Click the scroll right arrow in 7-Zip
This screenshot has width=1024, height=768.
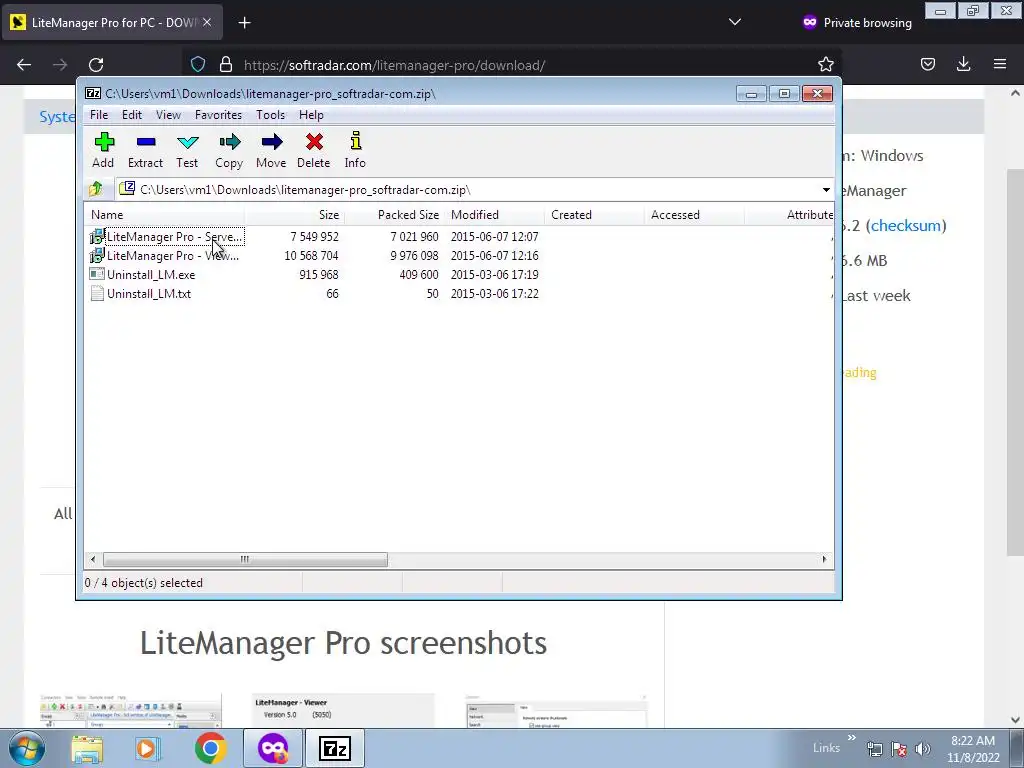point(824,560)
